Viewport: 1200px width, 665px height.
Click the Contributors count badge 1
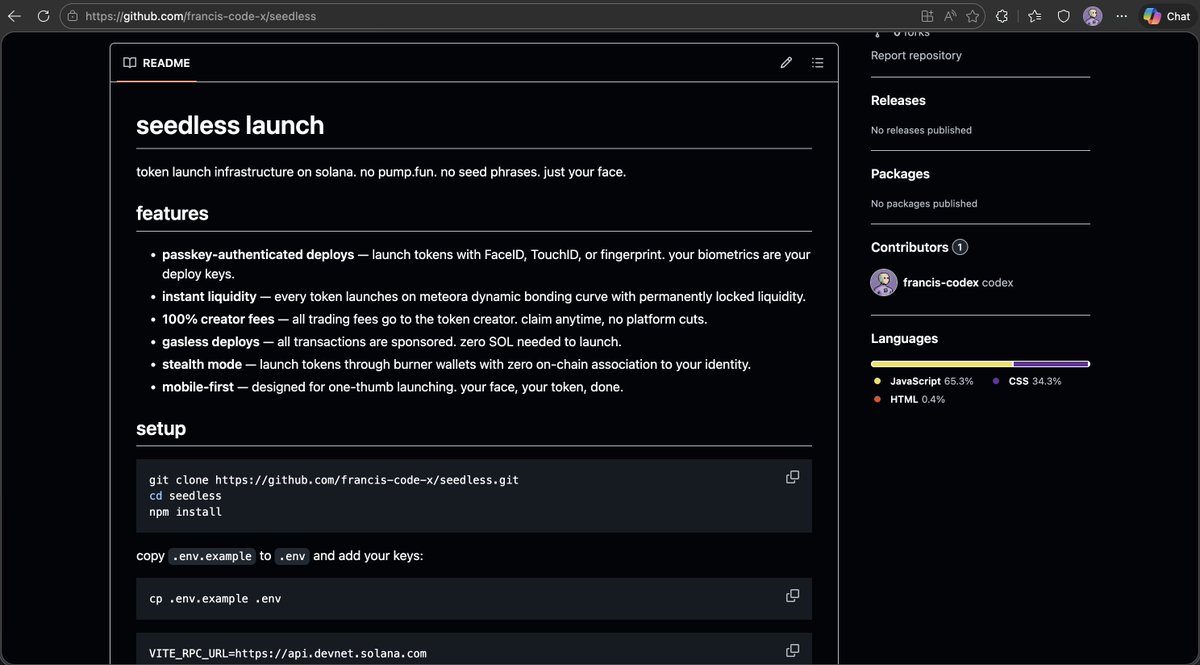[x=960, y=247]
